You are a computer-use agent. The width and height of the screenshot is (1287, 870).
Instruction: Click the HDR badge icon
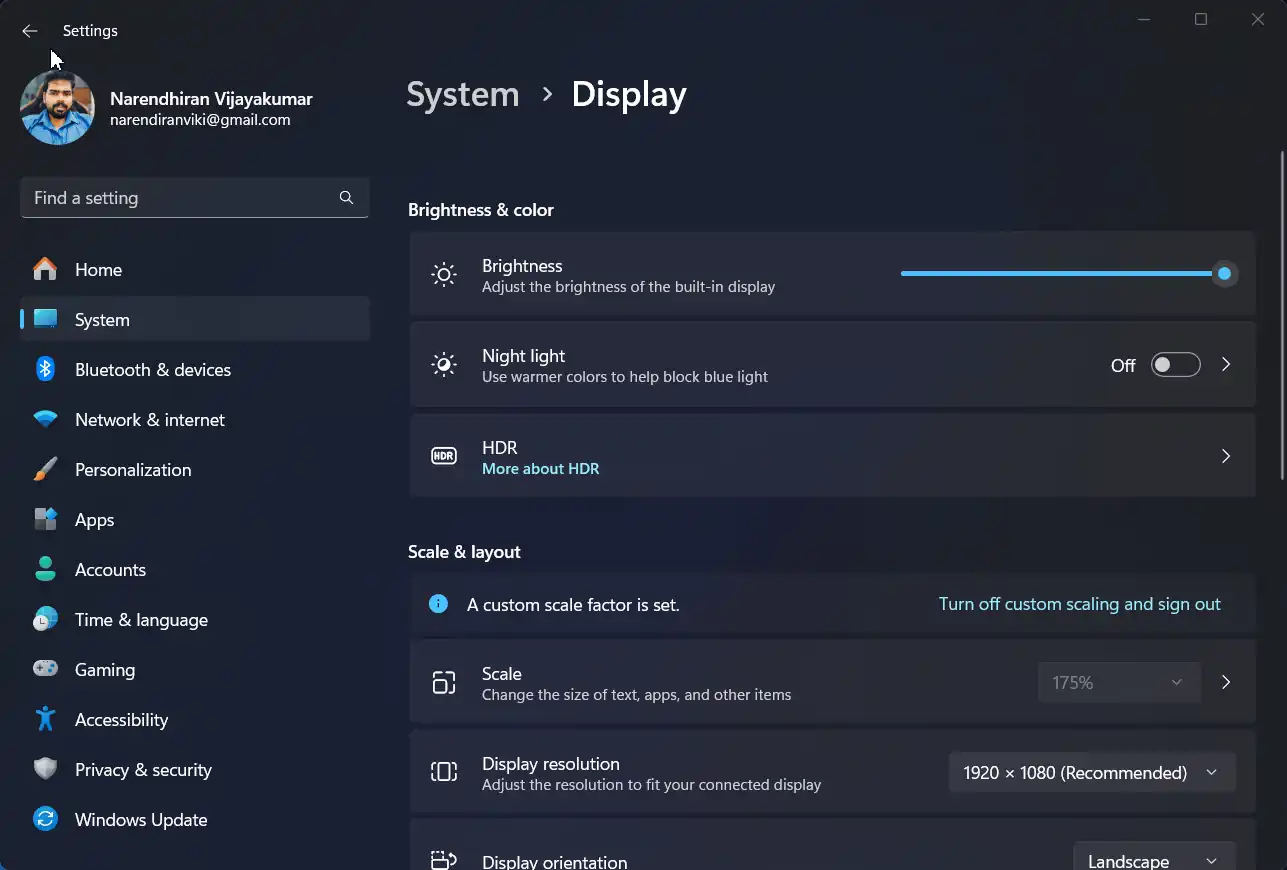[444, 456]
